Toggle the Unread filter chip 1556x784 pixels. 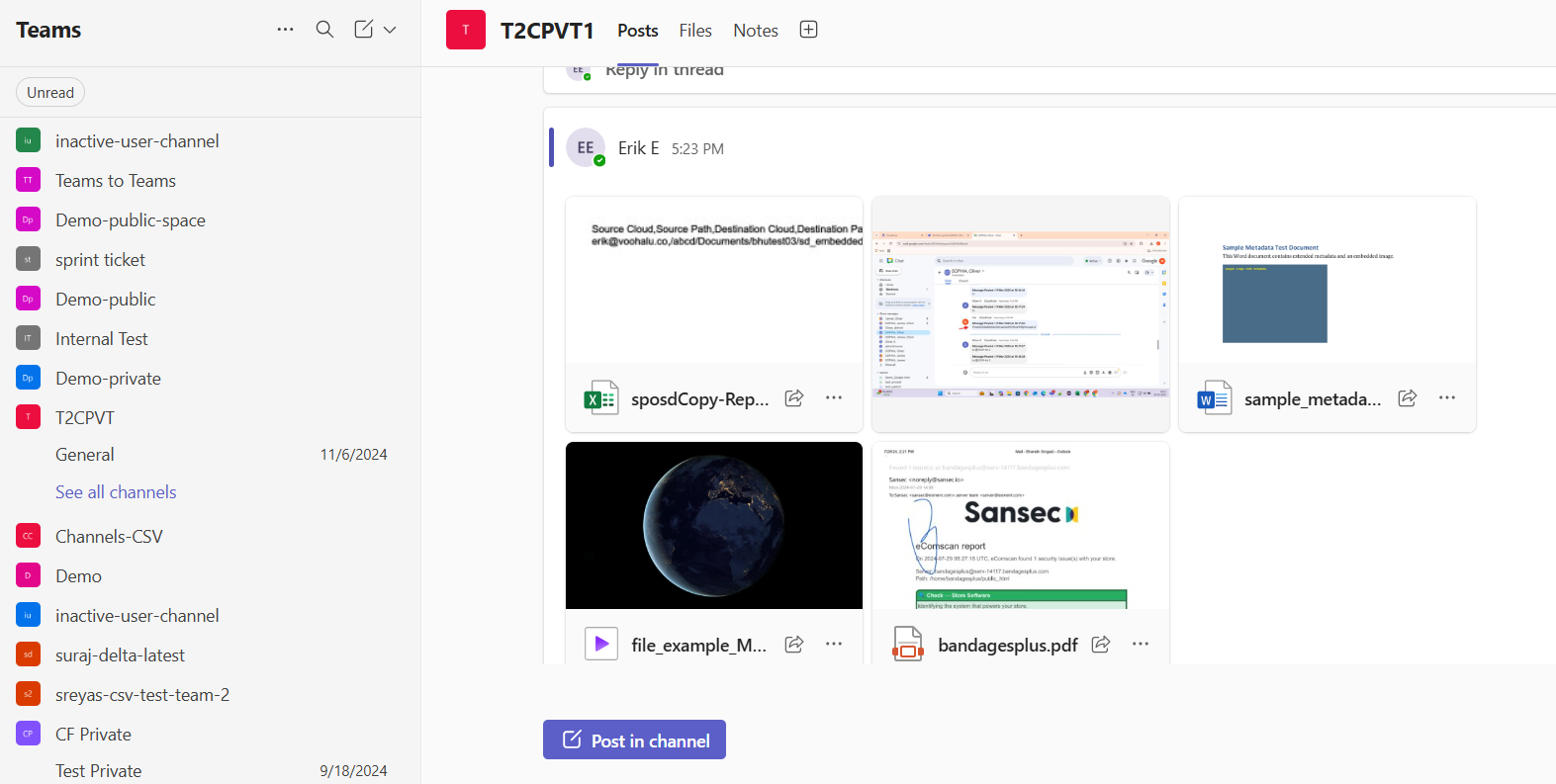50,92
